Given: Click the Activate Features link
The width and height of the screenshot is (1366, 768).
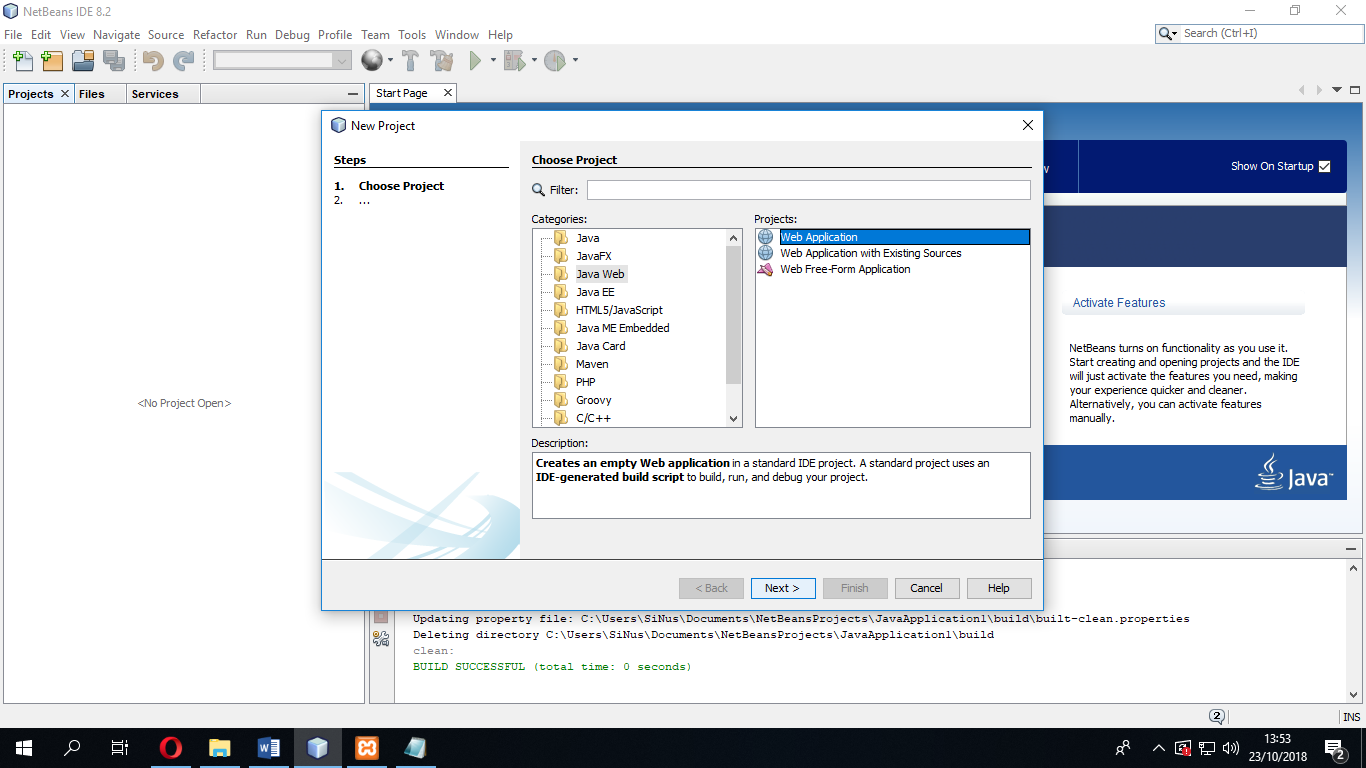Looking at the screenshot, I should [1117, 302].
